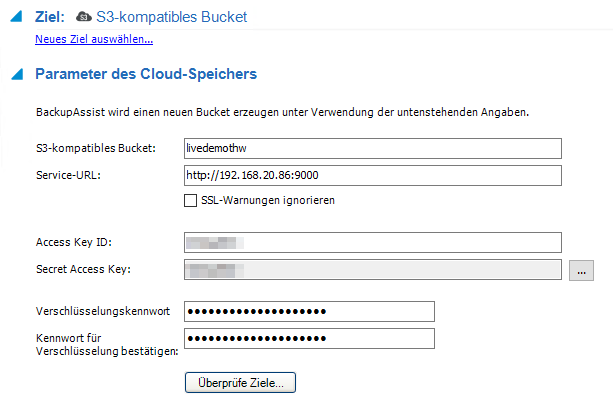
Task: Select the Secret Access Key field
Action: click(372, 269)
